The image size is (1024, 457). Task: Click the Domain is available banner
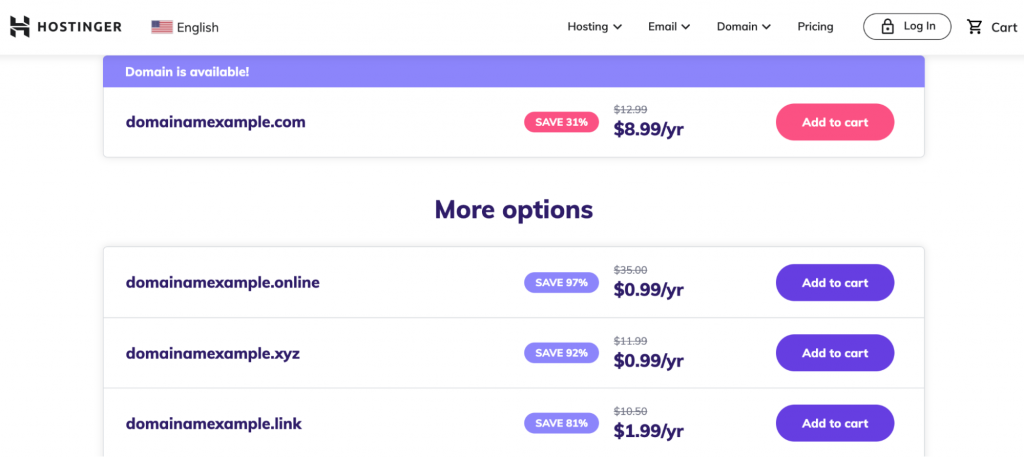[x=513, y=72]
